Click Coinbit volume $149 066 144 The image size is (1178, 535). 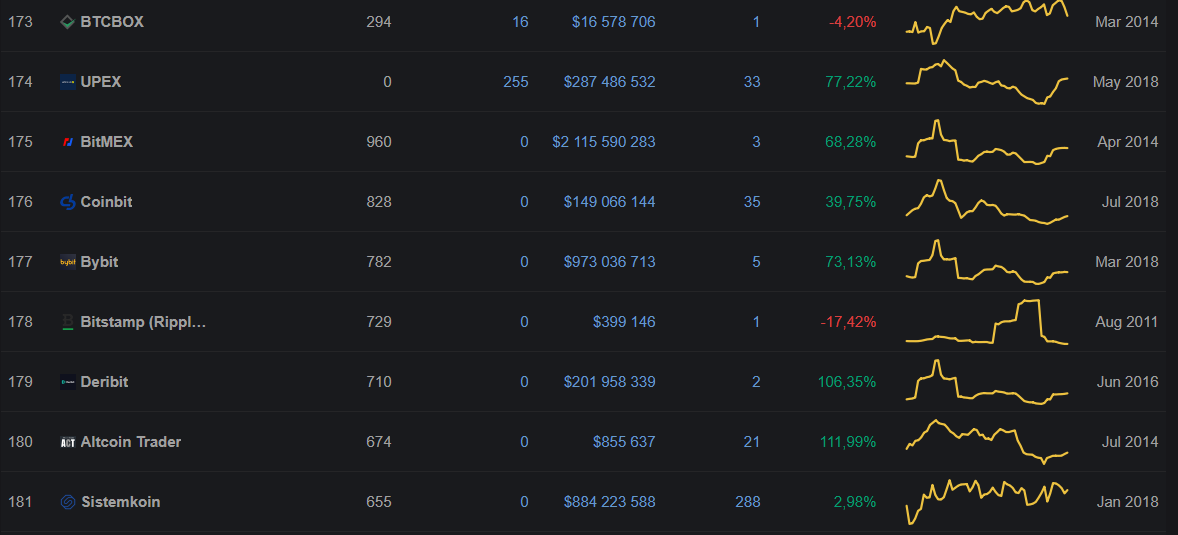[x=609, y=202]
